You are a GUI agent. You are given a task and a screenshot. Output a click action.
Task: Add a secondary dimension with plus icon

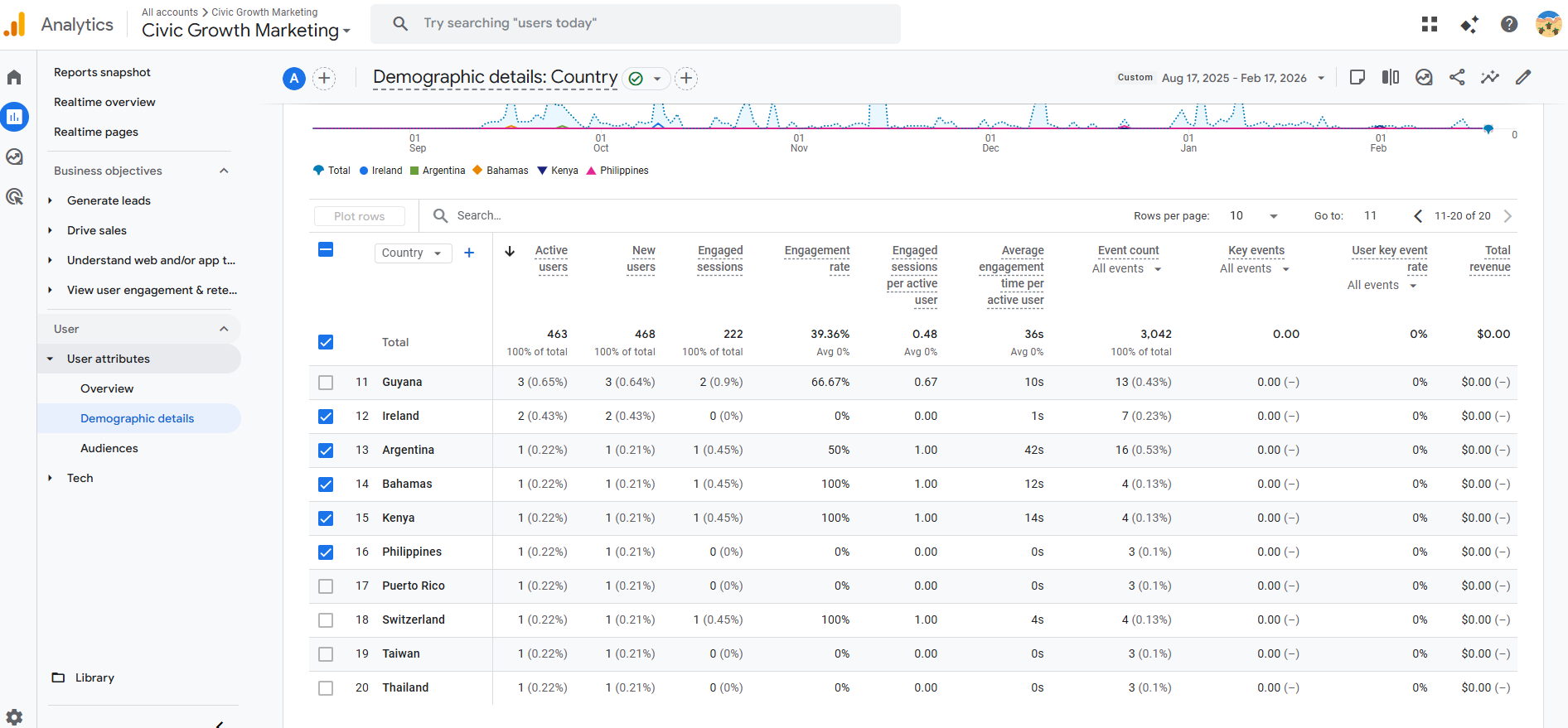pos(469,253)
